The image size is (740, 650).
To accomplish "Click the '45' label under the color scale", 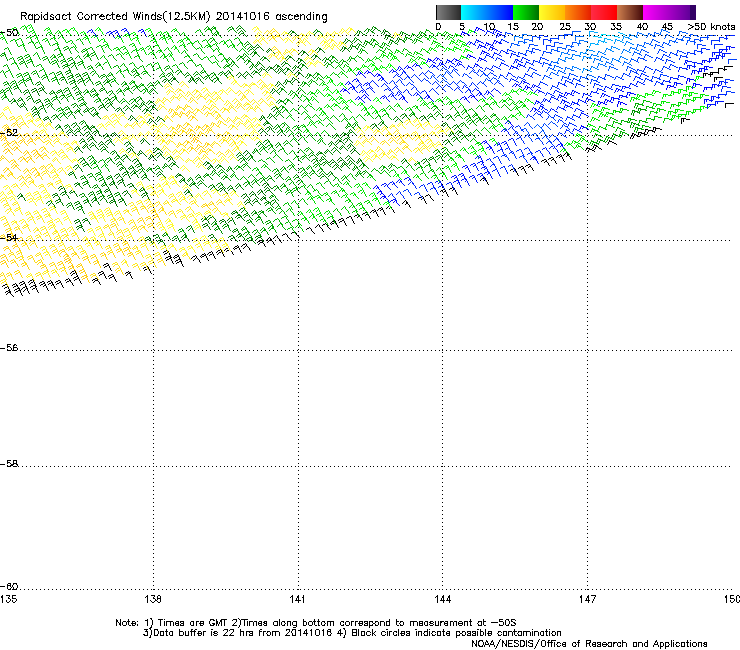I will click(667, 27).
